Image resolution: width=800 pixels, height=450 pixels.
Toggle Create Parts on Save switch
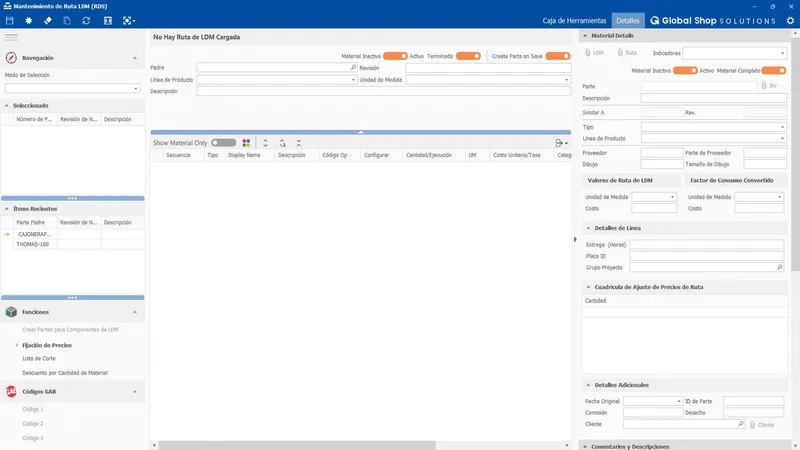click(558, 56)
